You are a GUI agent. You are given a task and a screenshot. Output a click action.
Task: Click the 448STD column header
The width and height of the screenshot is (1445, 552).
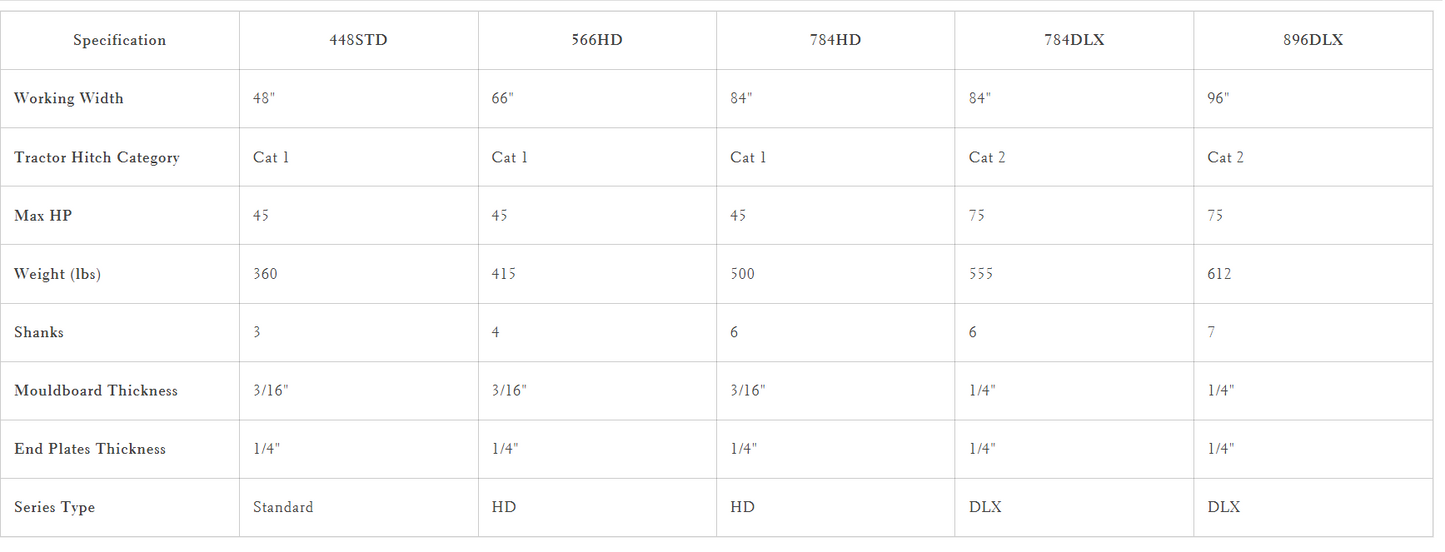(x=358, y=40)
